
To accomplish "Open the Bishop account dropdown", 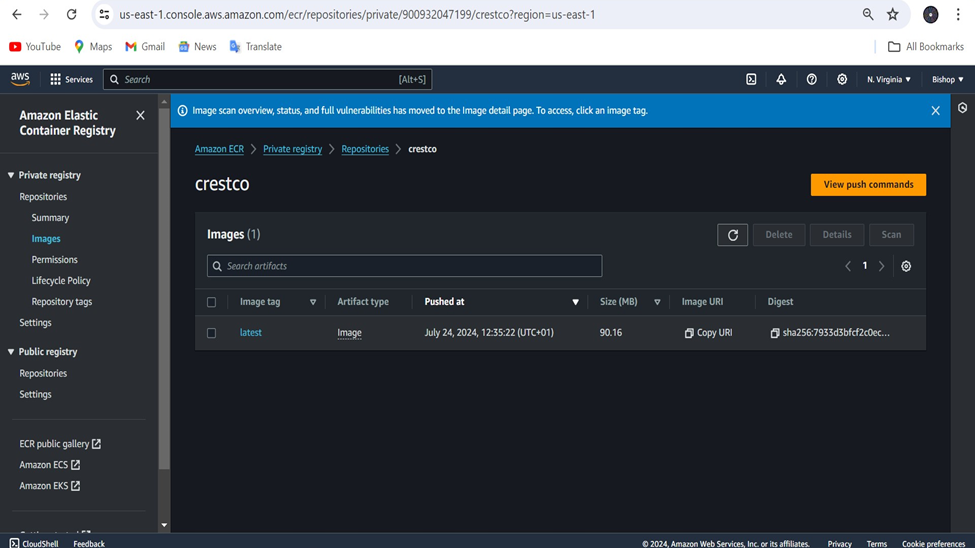I will 948,80.
